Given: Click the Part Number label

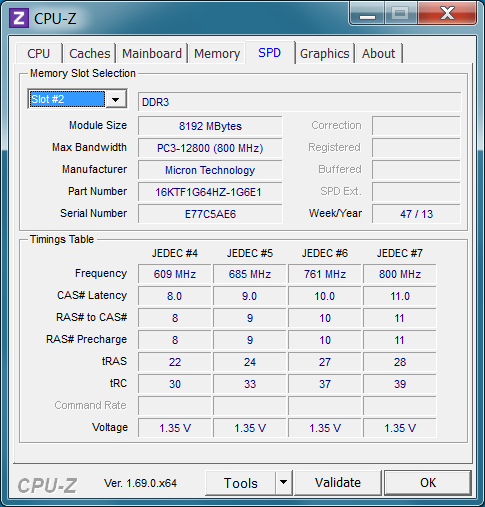Looking at the screenshot, I should click(97, 191).
